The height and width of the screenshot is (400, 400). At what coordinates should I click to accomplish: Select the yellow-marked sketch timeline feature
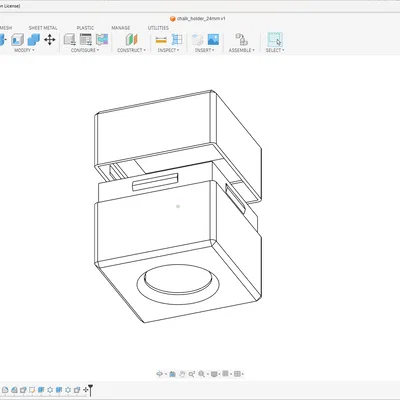[32, 390]
